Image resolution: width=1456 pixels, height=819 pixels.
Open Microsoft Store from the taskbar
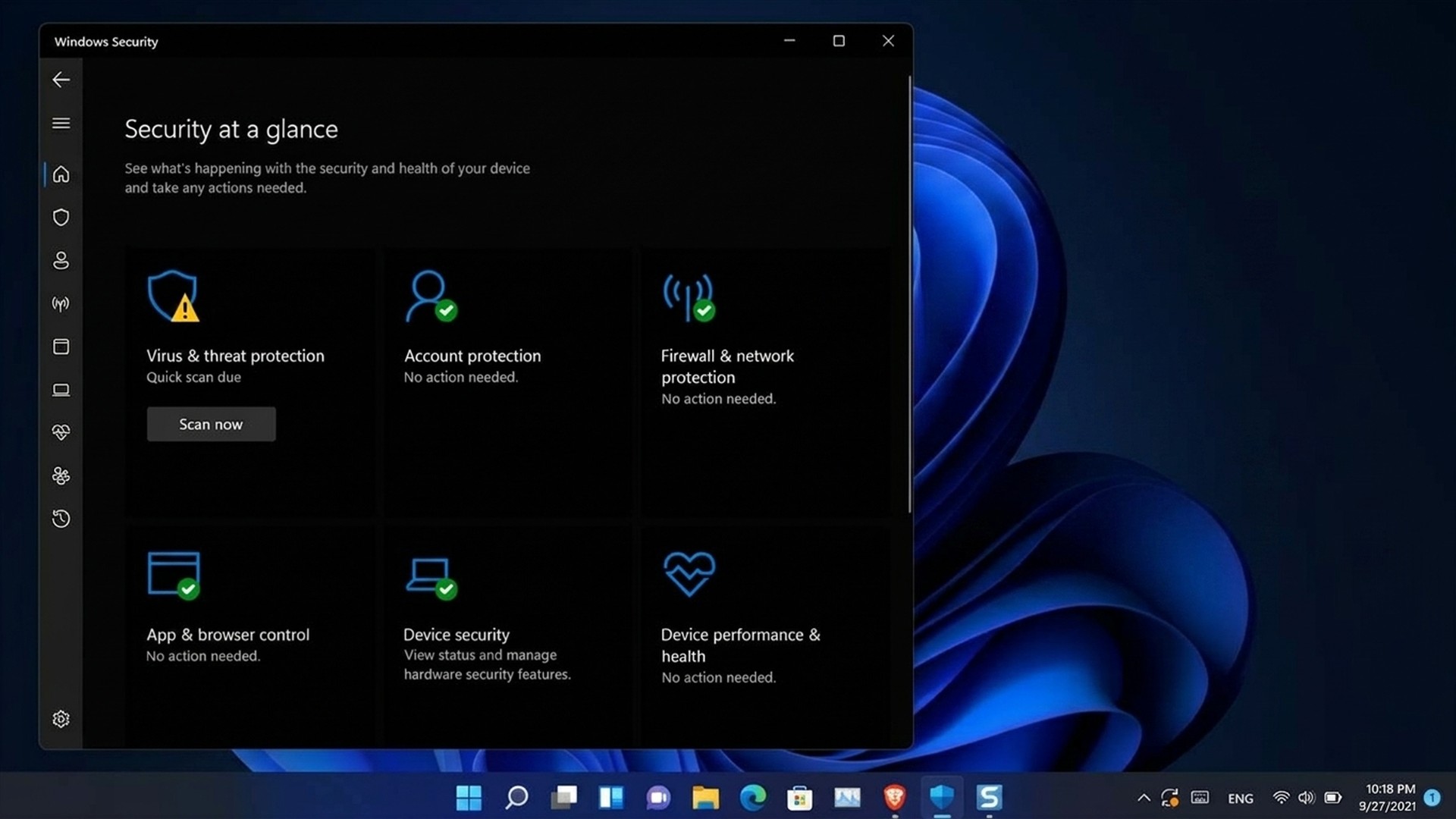point(800,798)
